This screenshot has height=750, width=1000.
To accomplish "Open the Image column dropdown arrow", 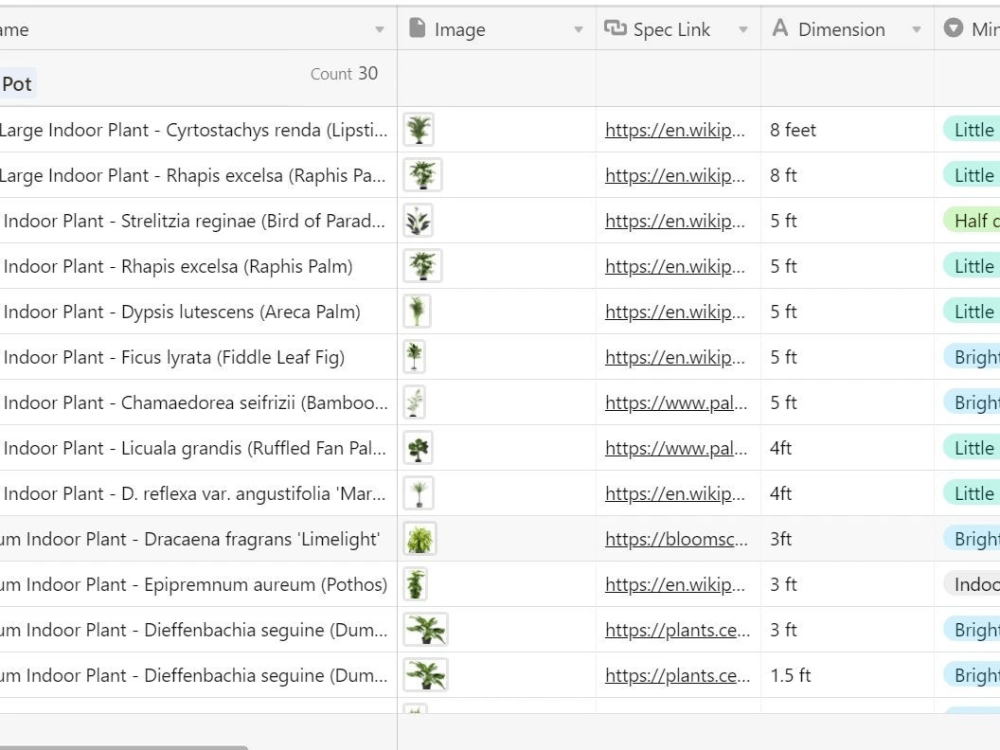I will coord(578,29).
